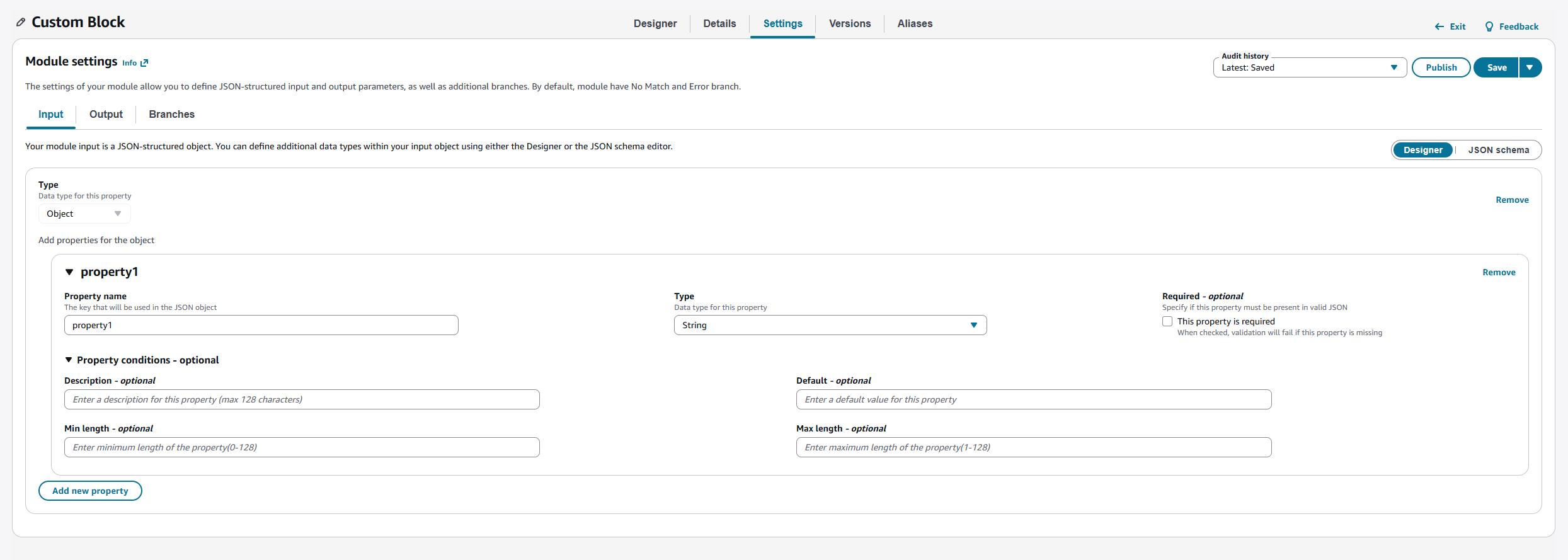
Task: Select the Designer view toggle
Action: pos(1422,150)
